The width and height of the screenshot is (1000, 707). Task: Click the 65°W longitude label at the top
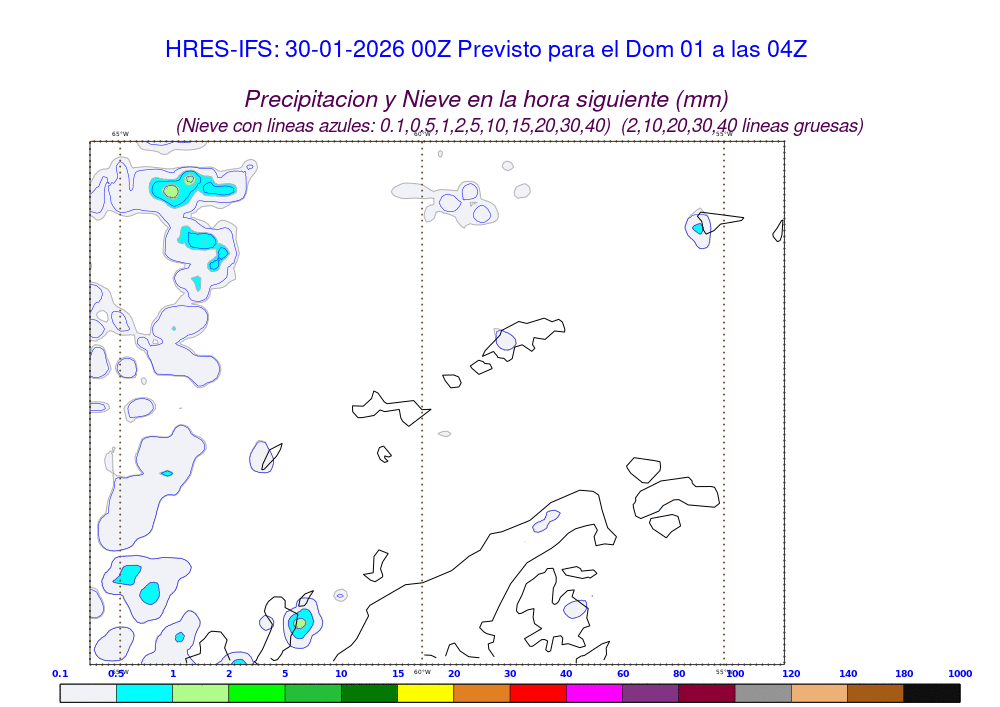click(x=120, y=134)
